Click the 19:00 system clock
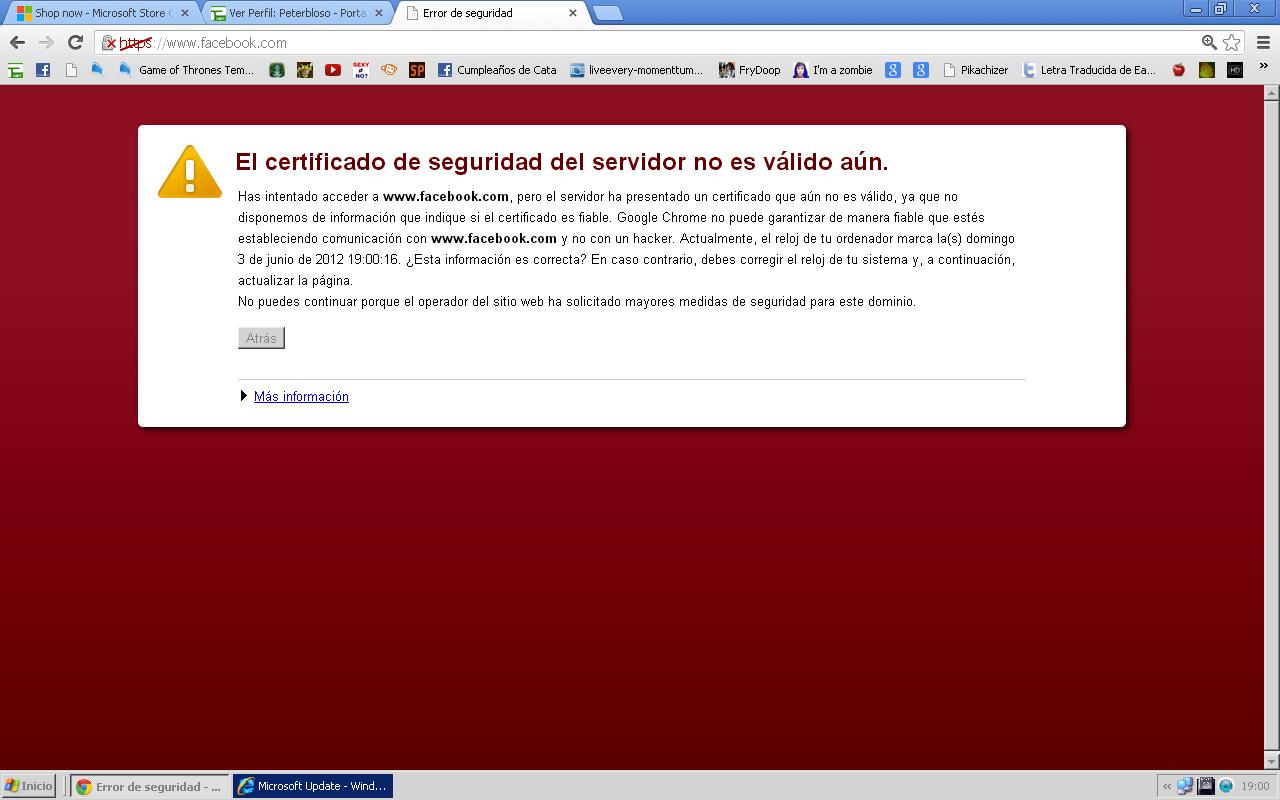The image size is (1280, 800). click(x=1255, y=787)
